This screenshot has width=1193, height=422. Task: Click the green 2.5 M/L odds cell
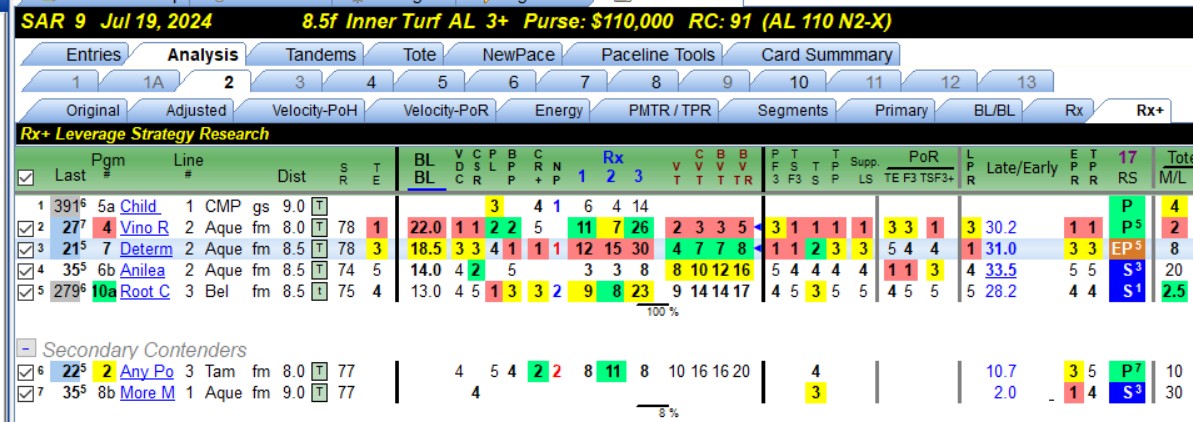(x=1176, y=291)
